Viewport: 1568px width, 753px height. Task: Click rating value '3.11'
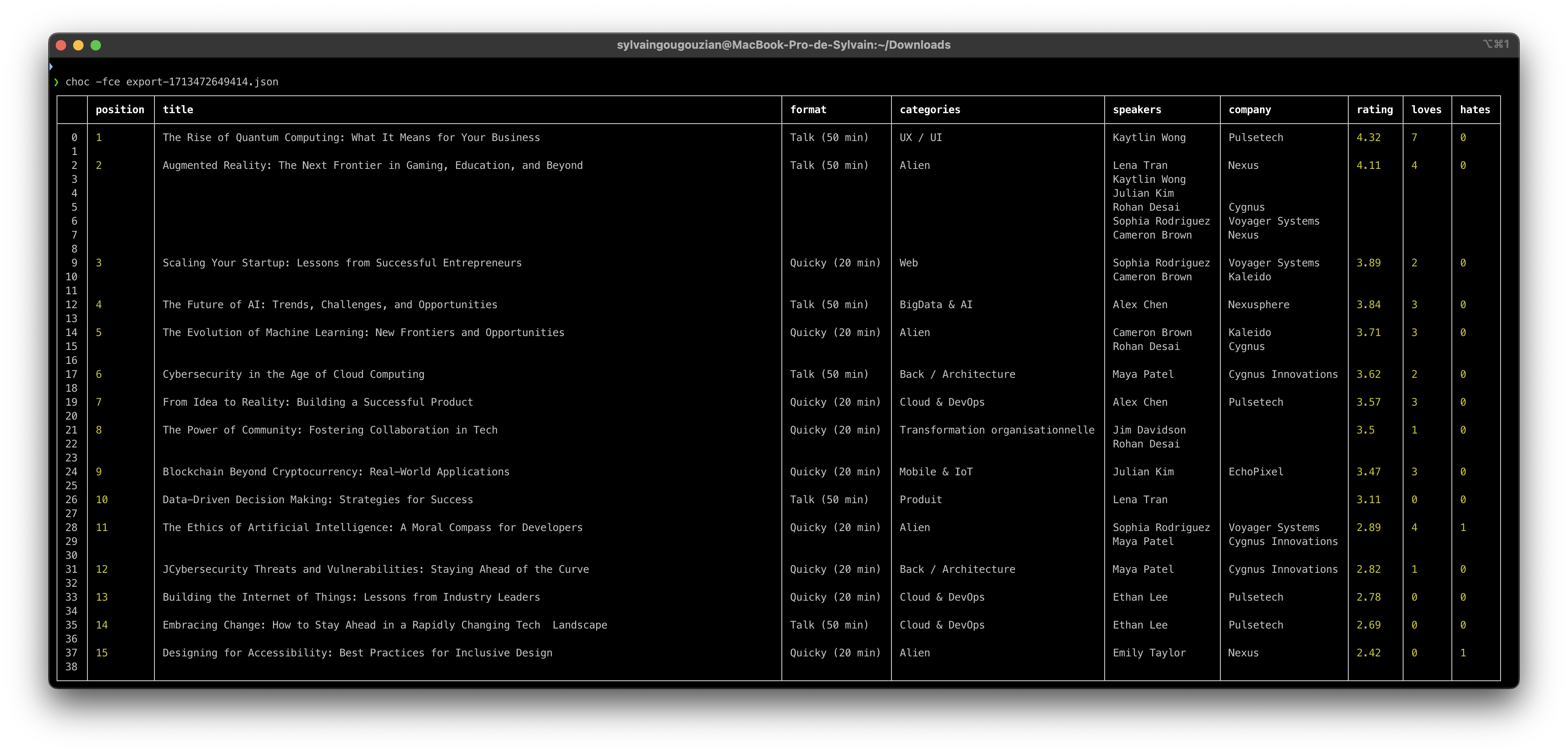tap(1368, 500)
